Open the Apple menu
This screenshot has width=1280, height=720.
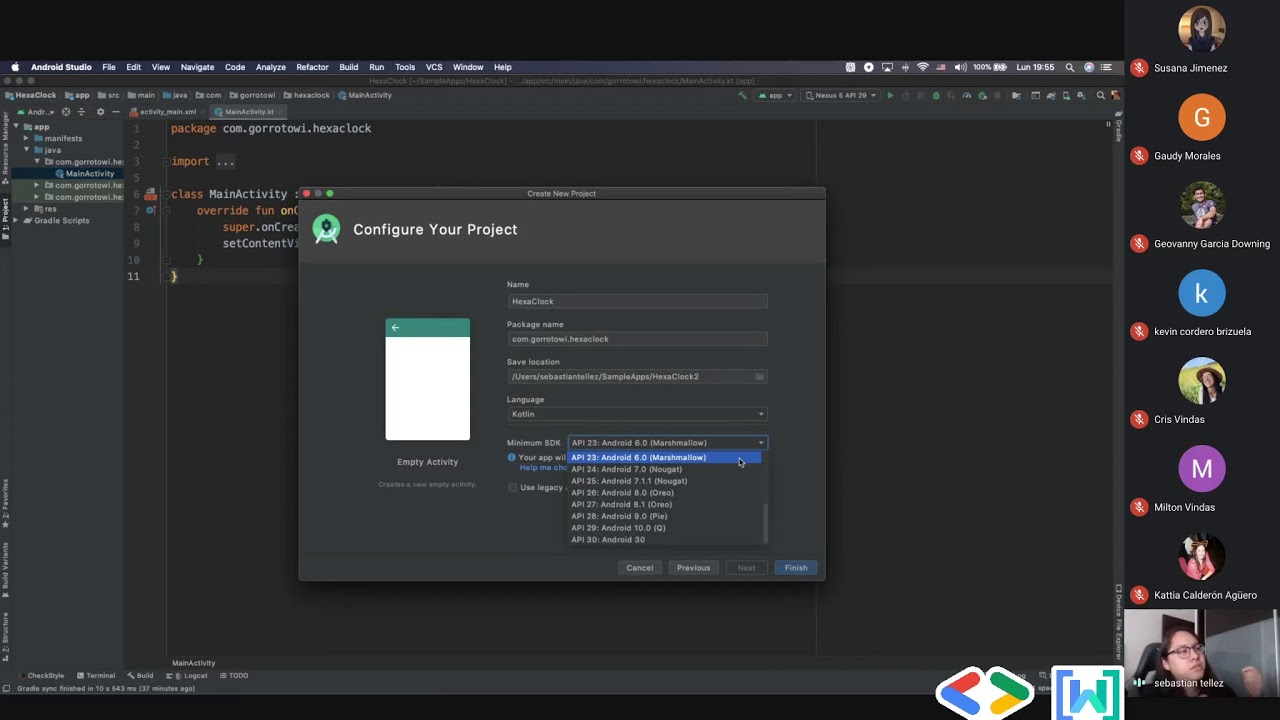tap(15, 67)
